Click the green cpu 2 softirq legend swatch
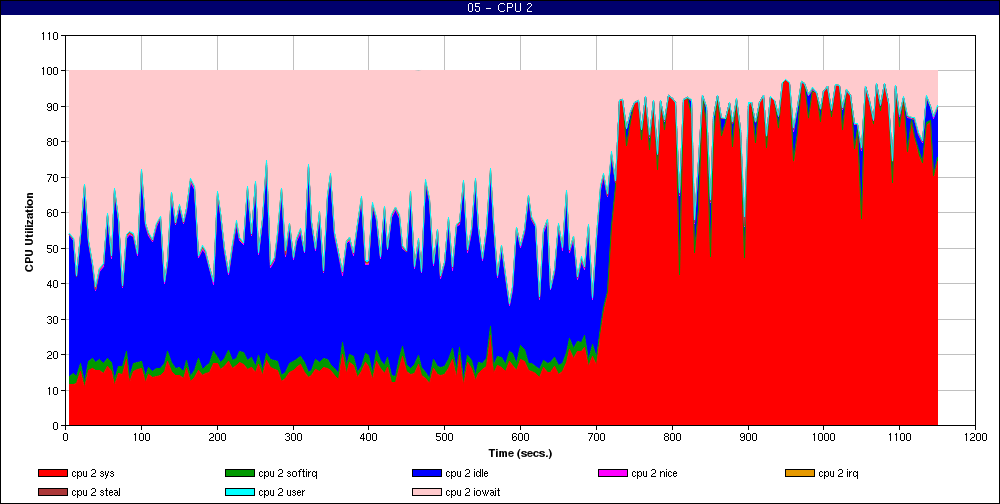The width and height of the screenshot is (1000, 504). point(240,473)
